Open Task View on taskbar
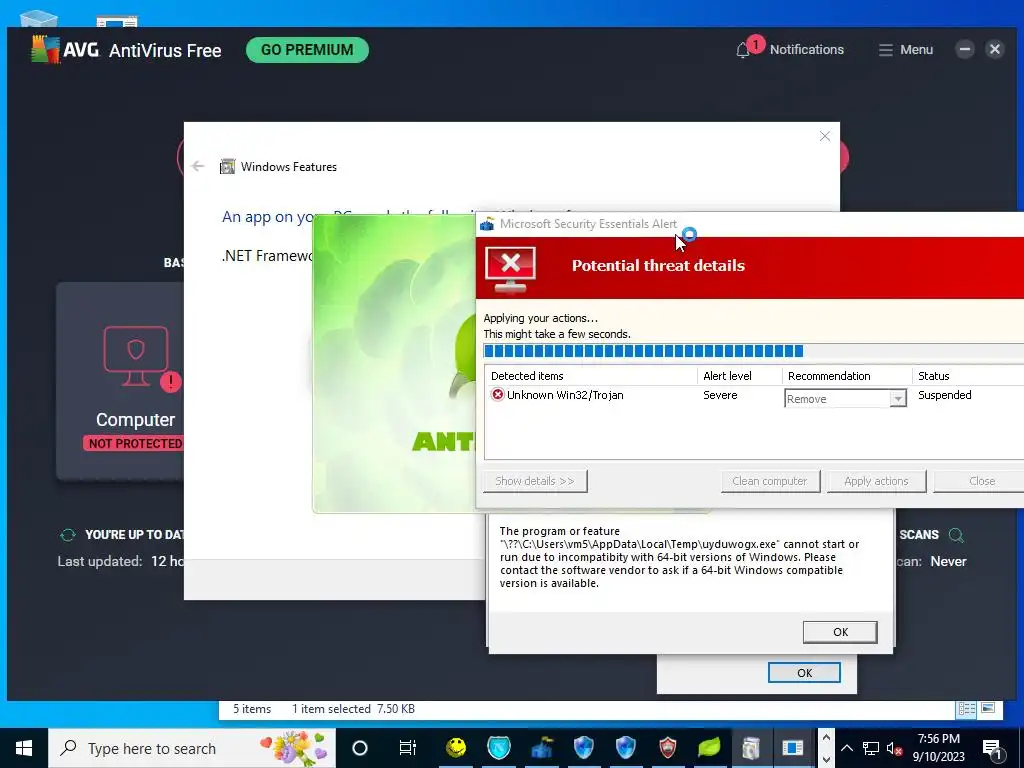 408,748
